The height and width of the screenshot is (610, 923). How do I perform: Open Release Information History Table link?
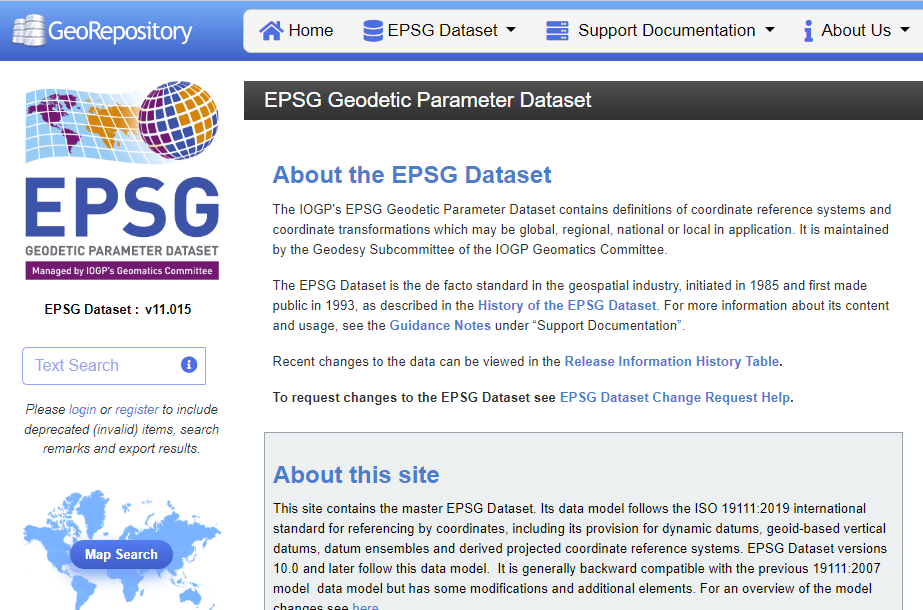click(x=672, y=362)
